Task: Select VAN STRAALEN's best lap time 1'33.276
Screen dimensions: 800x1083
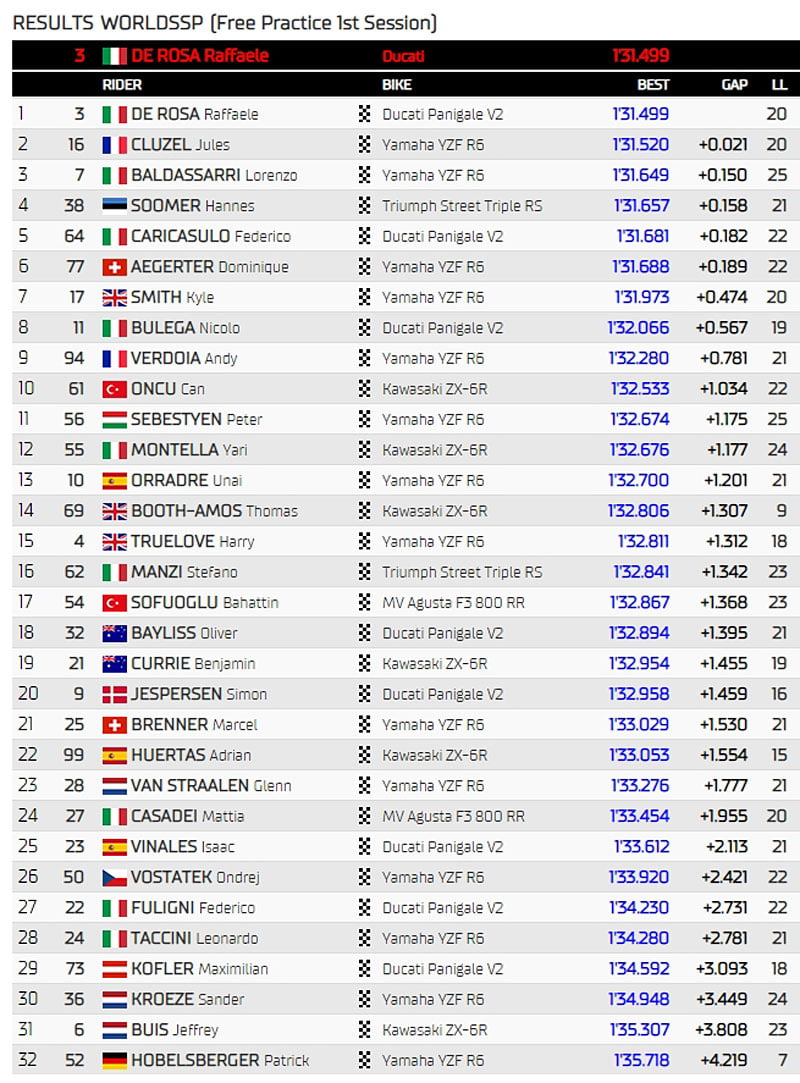Action: coord(638,785)
